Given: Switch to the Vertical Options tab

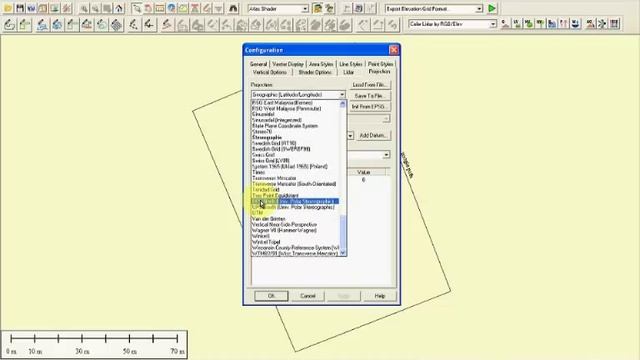Looking at the screenshot, I should [x=269, y=72].
